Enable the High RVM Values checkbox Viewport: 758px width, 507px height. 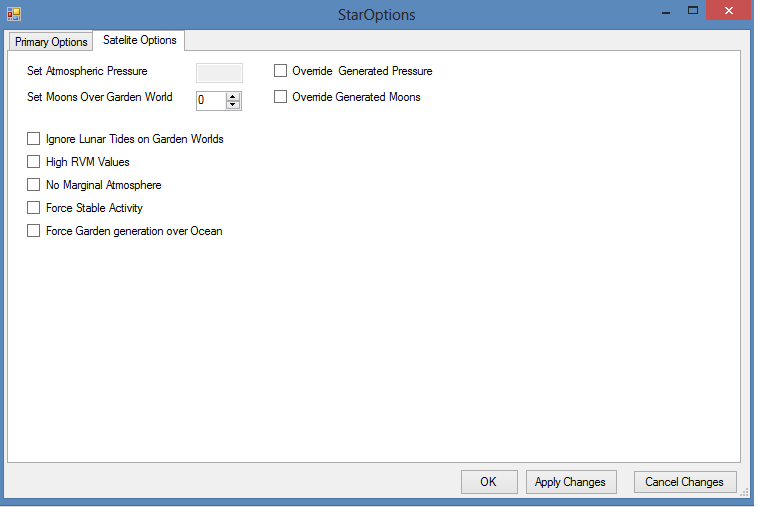[x=34, y=162]
